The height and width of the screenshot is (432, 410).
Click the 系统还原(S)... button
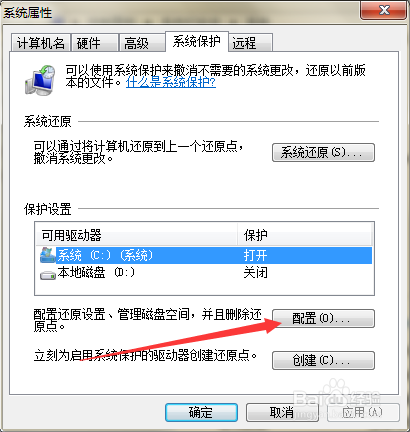pos(323,152)
